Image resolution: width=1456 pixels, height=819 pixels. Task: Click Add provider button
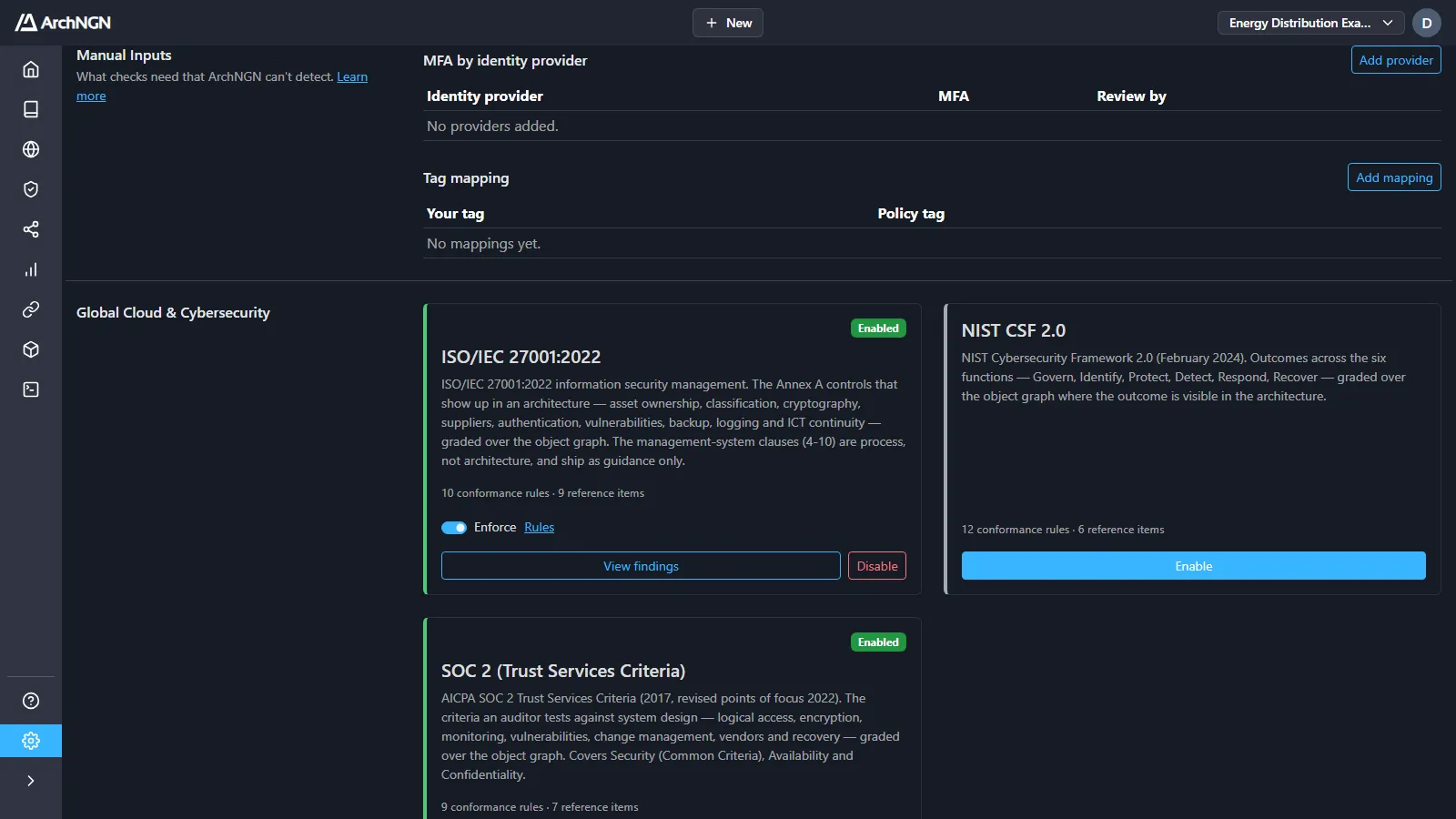[x=1396, y=60]
